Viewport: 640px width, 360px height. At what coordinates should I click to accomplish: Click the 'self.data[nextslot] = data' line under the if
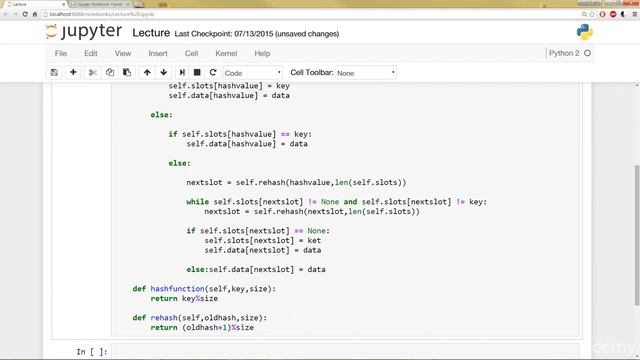click(263, 251)
